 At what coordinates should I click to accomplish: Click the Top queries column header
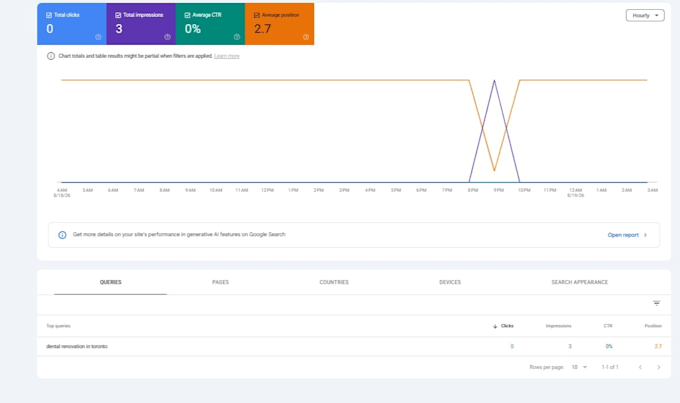tap(59, 326)
